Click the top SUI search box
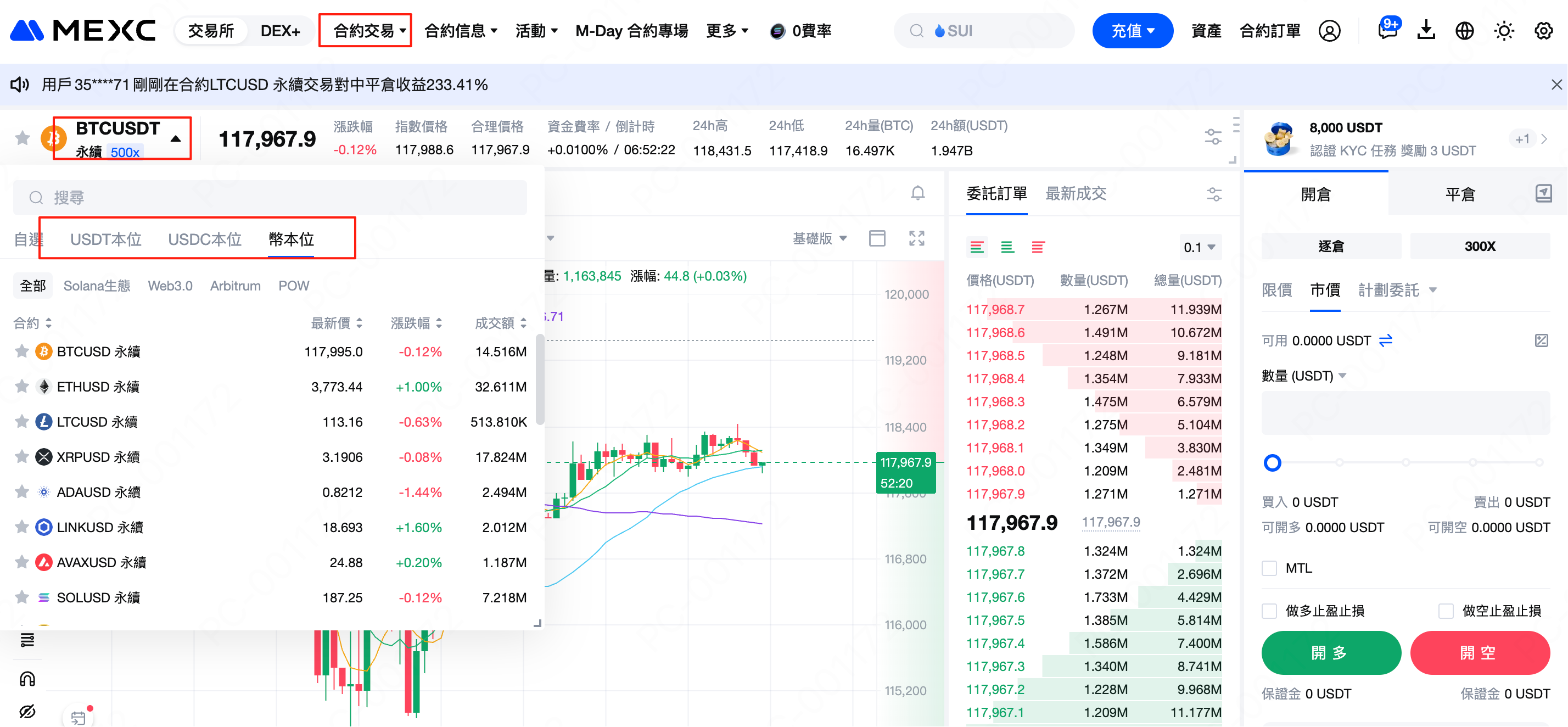The height and width of the screenshot is (727, 1568). coord(984,30)
